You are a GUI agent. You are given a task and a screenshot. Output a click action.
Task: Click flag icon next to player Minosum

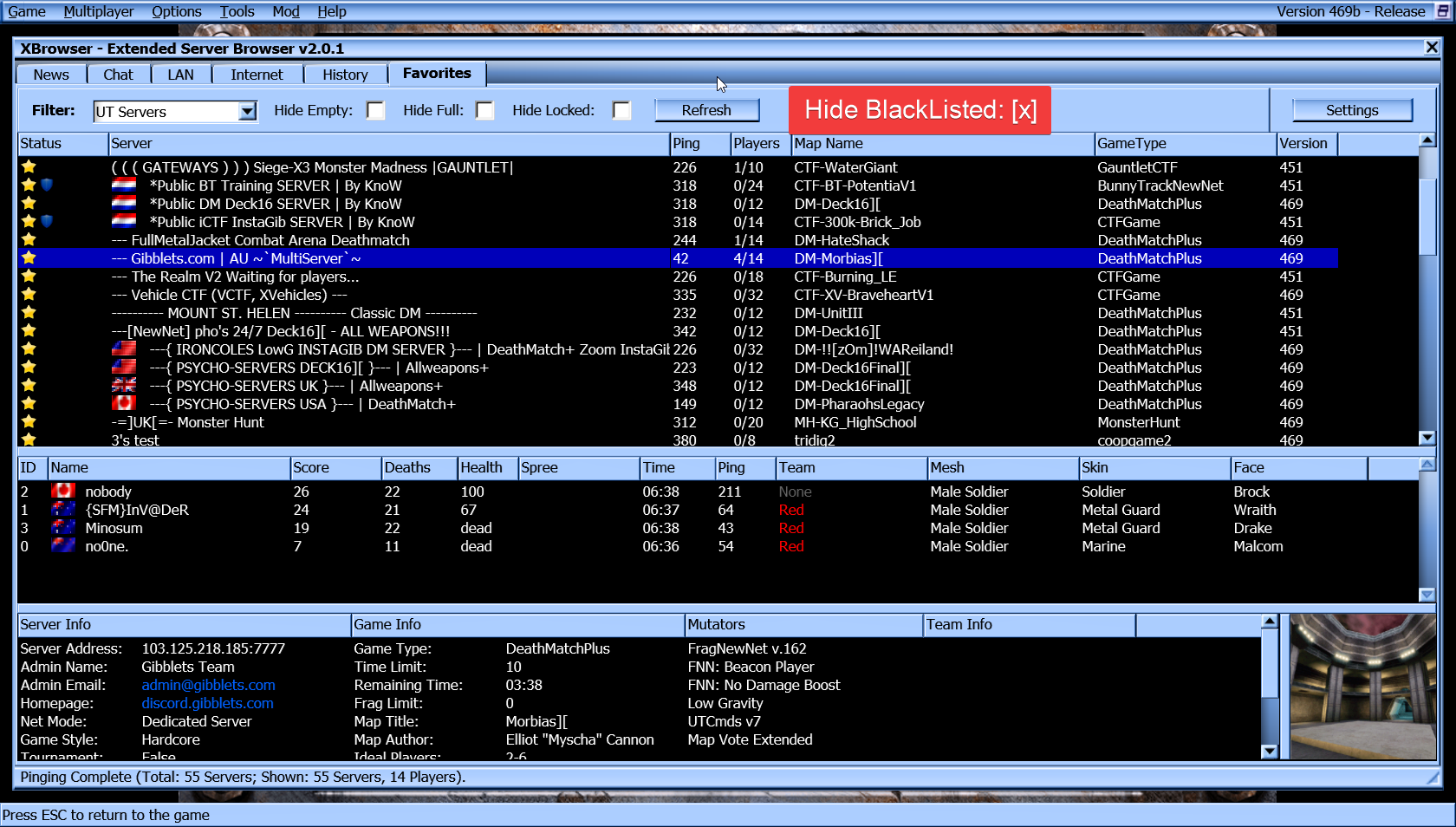[63, 527]
